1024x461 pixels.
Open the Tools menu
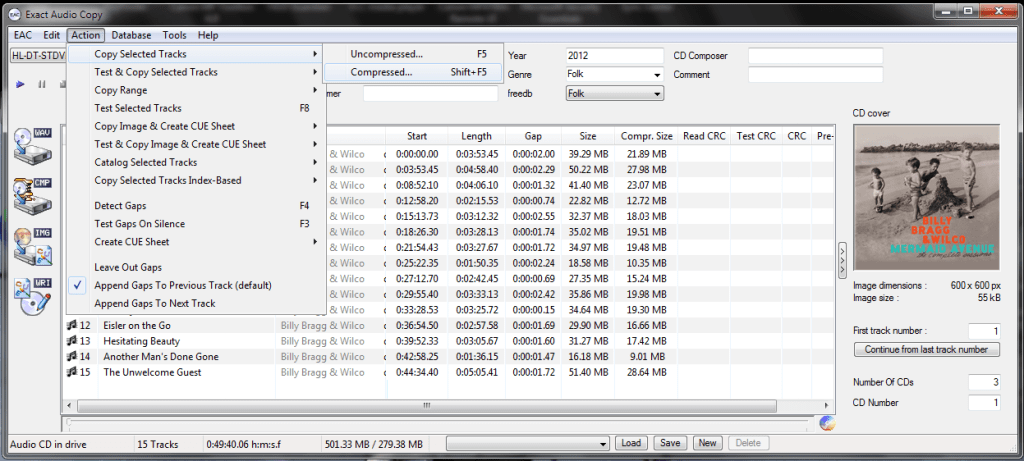pos(174,35)
